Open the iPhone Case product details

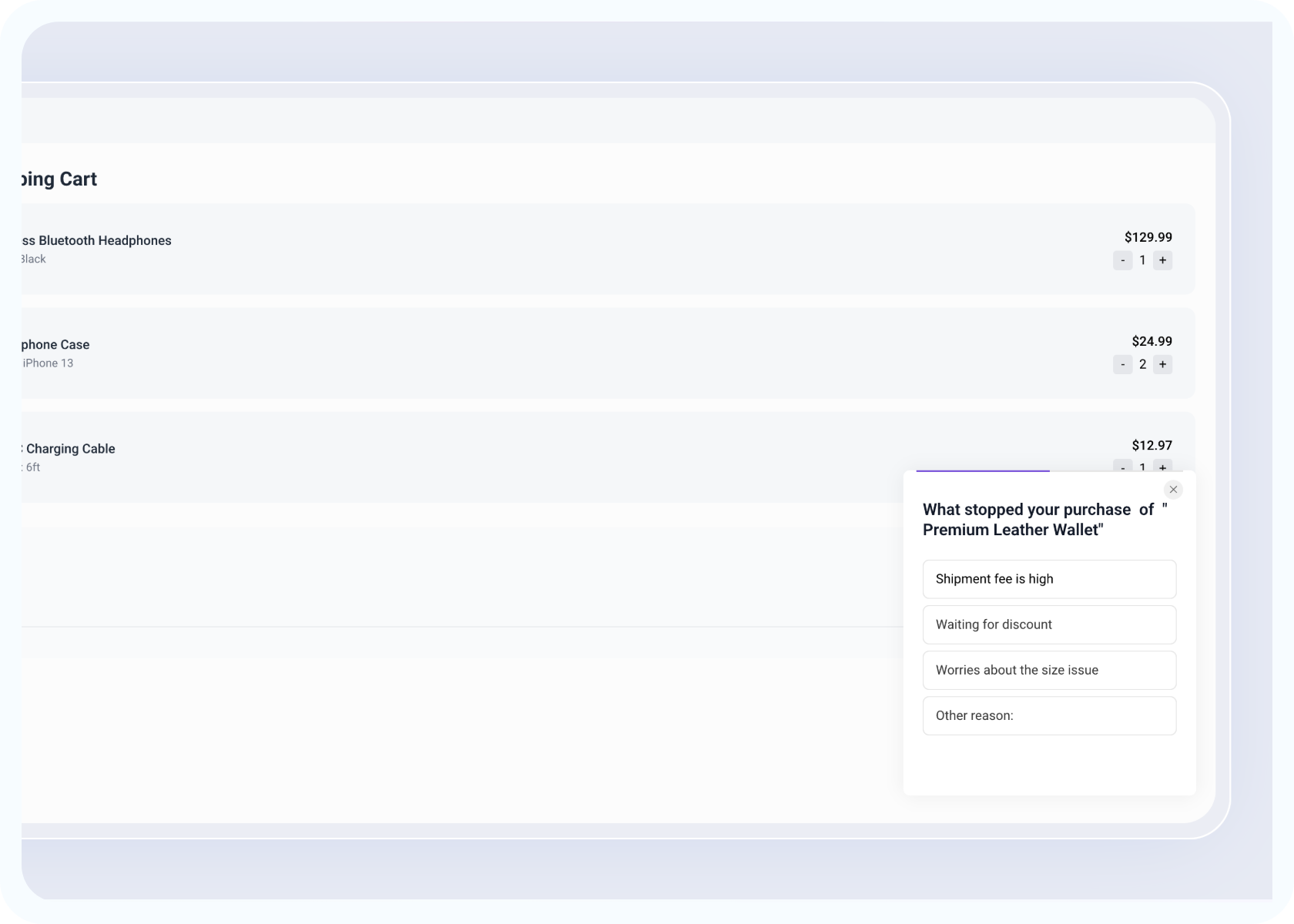click(54, 344)
